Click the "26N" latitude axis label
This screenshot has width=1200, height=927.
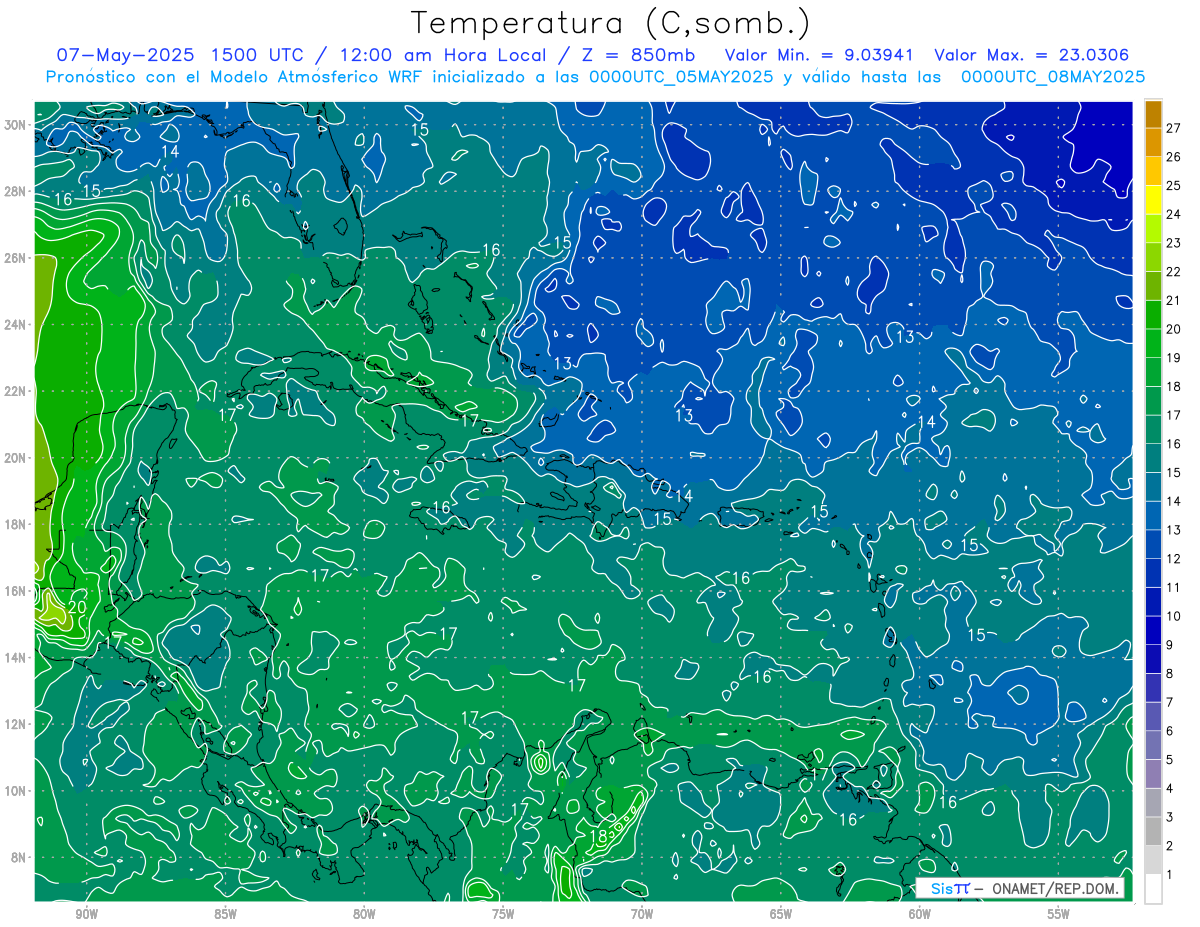[x=17, y=258]
